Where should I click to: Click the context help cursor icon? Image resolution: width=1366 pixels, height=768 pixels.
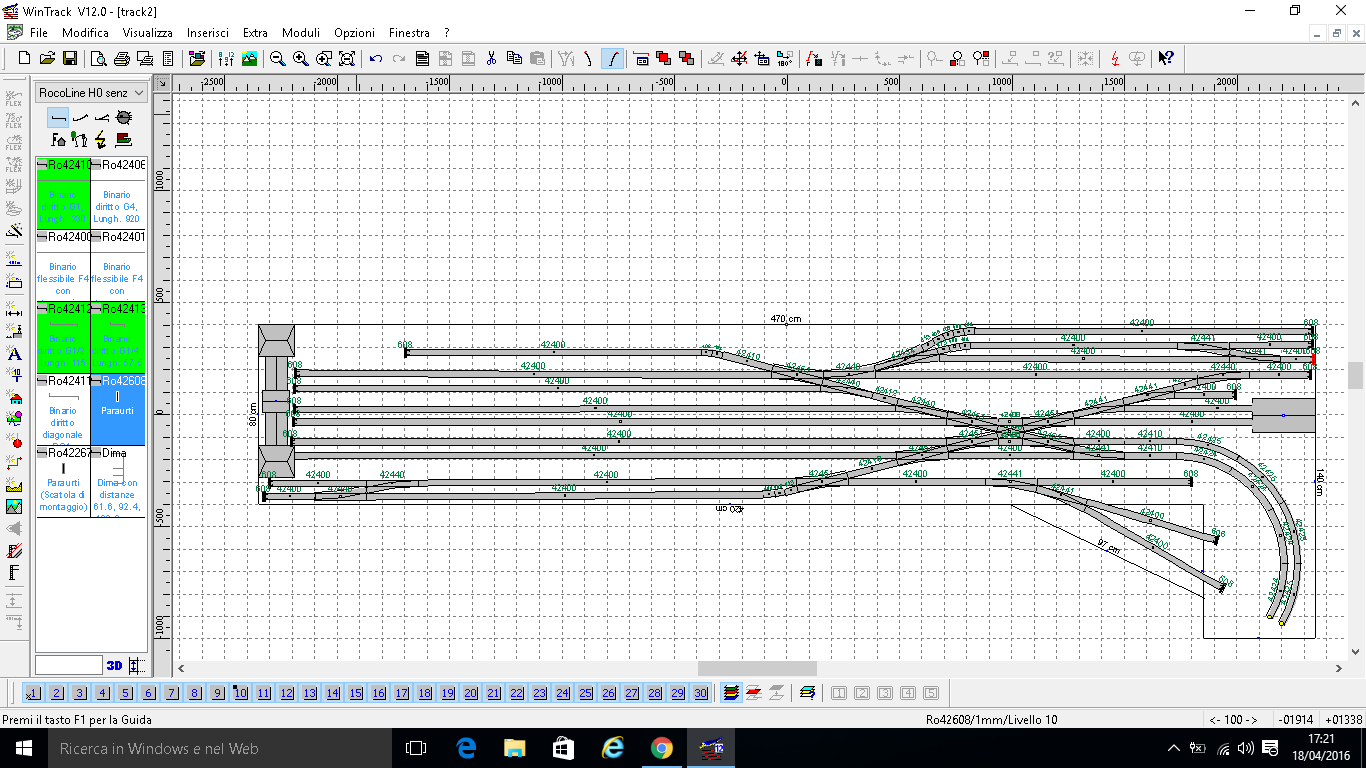(1165, 59)
